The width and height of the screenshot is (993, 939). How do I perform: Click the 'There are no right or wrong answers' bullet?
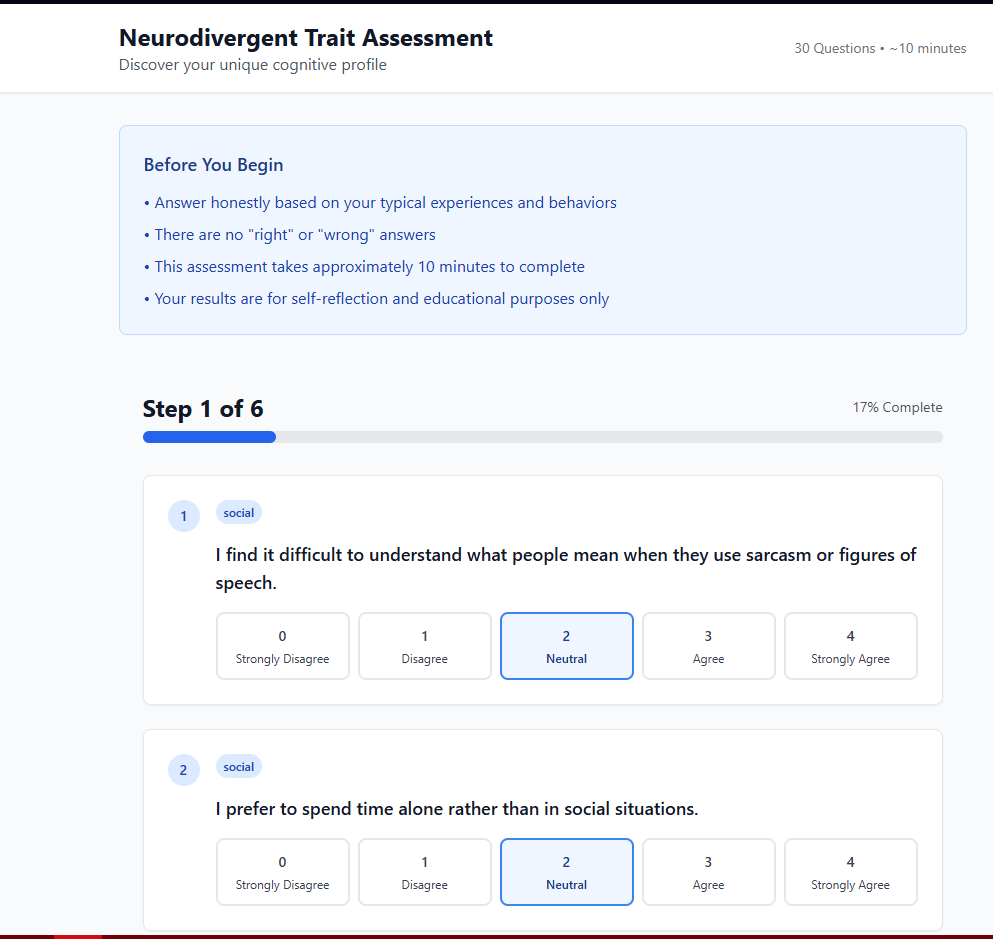point(289,235)
